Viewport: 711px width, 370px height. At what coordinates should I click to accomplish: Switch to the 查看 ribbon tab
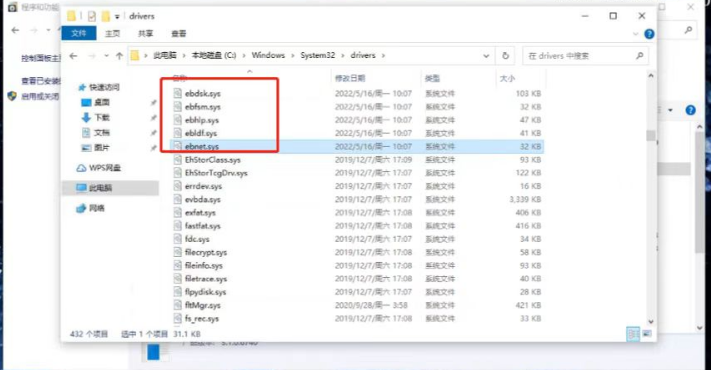[x=179, y=34]
